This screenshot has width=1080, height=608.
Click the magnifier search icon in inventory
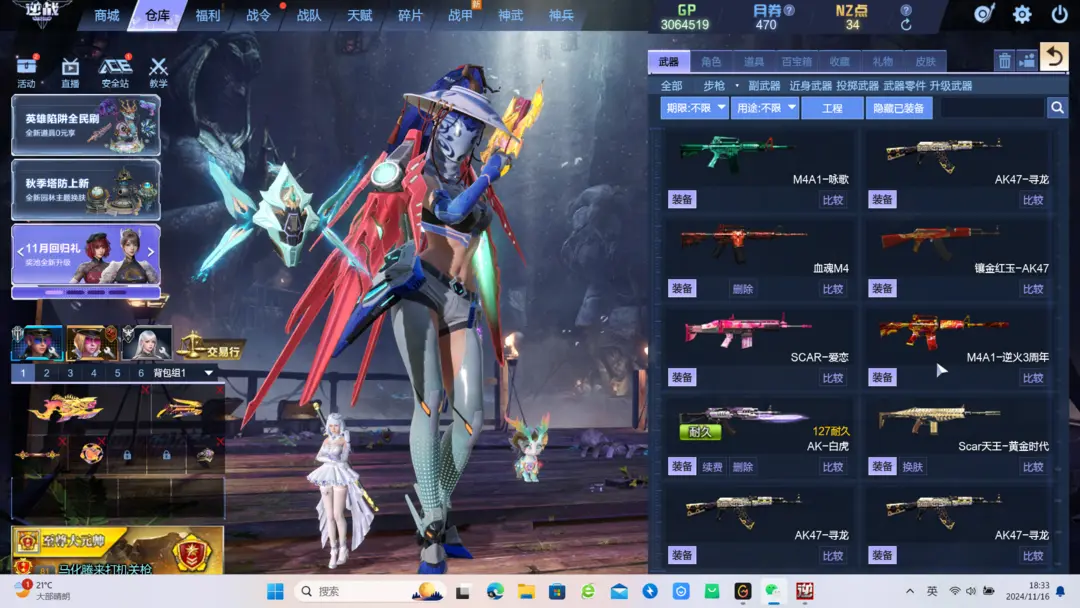click(1057, 108)
